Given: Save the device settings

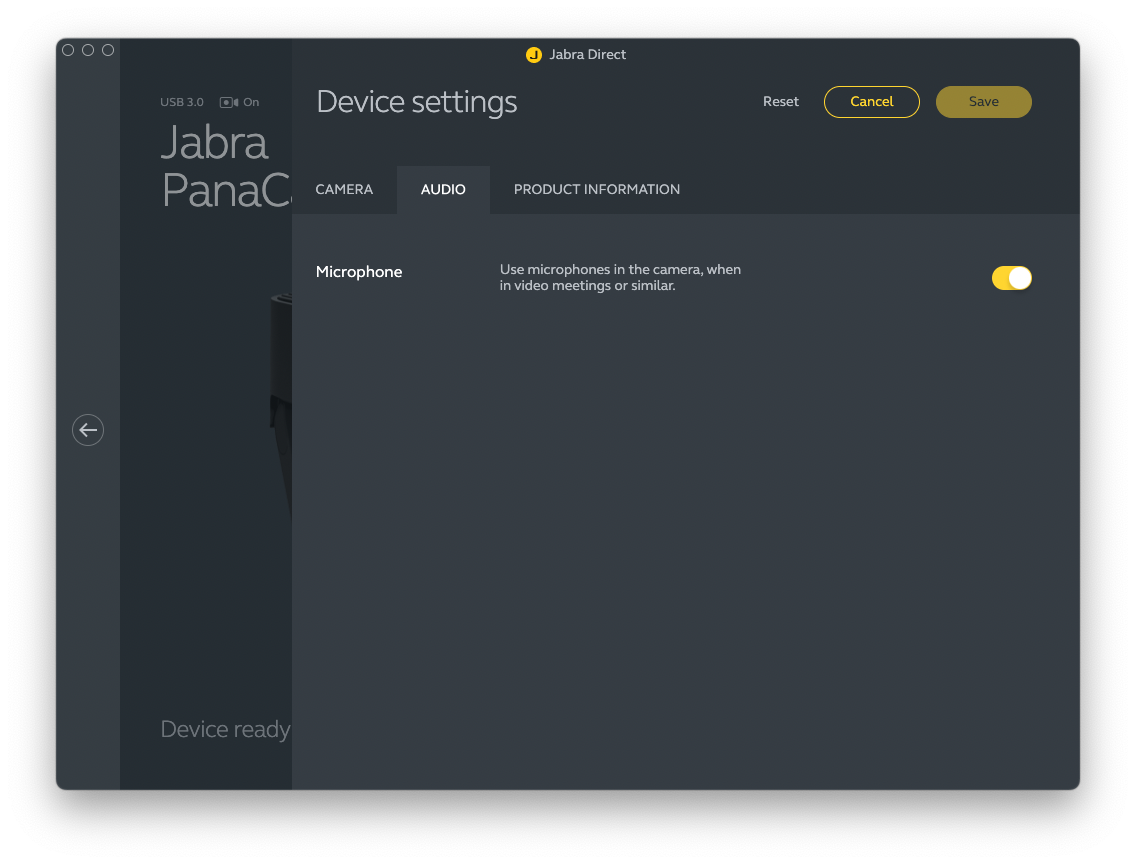Looking at the screenshot, I should click(983, 101).
